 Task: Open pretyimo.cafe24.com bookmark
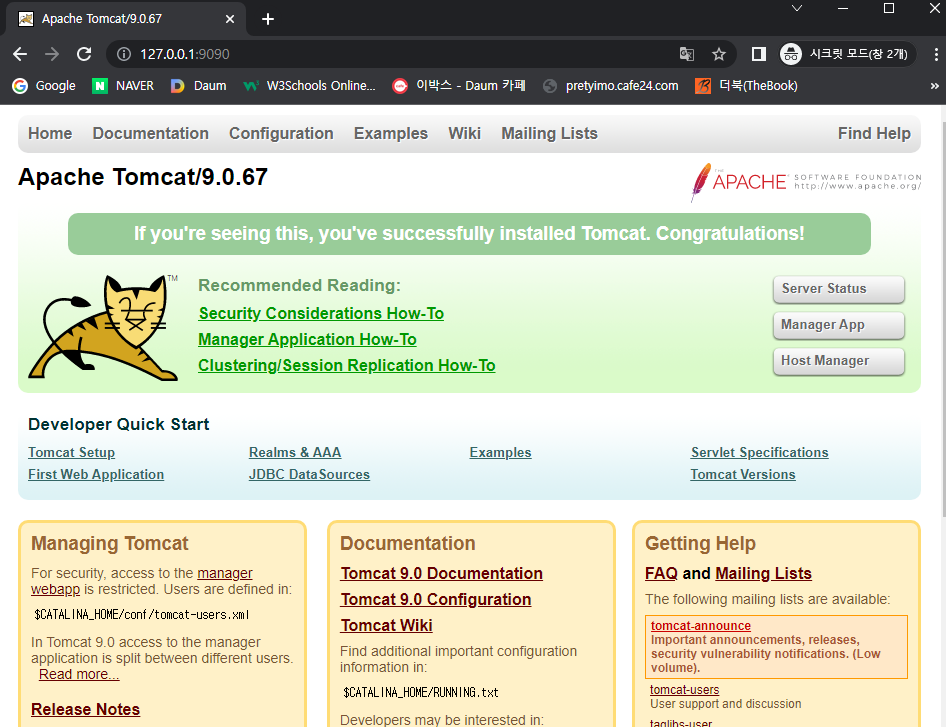coord(611,86)
